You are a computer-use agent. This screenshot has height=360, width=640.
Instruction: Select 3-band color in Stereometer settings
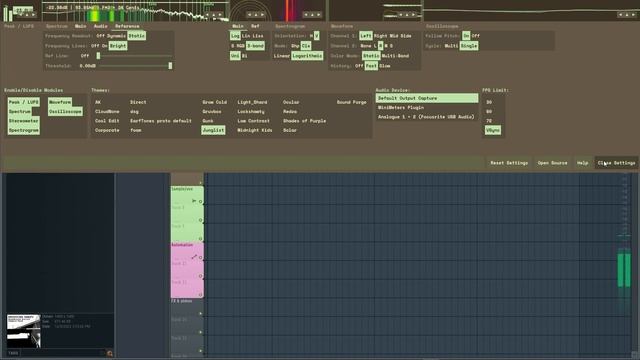256,46
